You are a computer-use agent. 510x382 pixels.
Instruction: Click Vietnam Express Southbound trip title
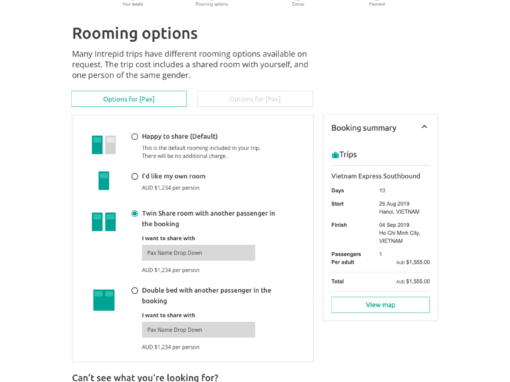(376, 176)
